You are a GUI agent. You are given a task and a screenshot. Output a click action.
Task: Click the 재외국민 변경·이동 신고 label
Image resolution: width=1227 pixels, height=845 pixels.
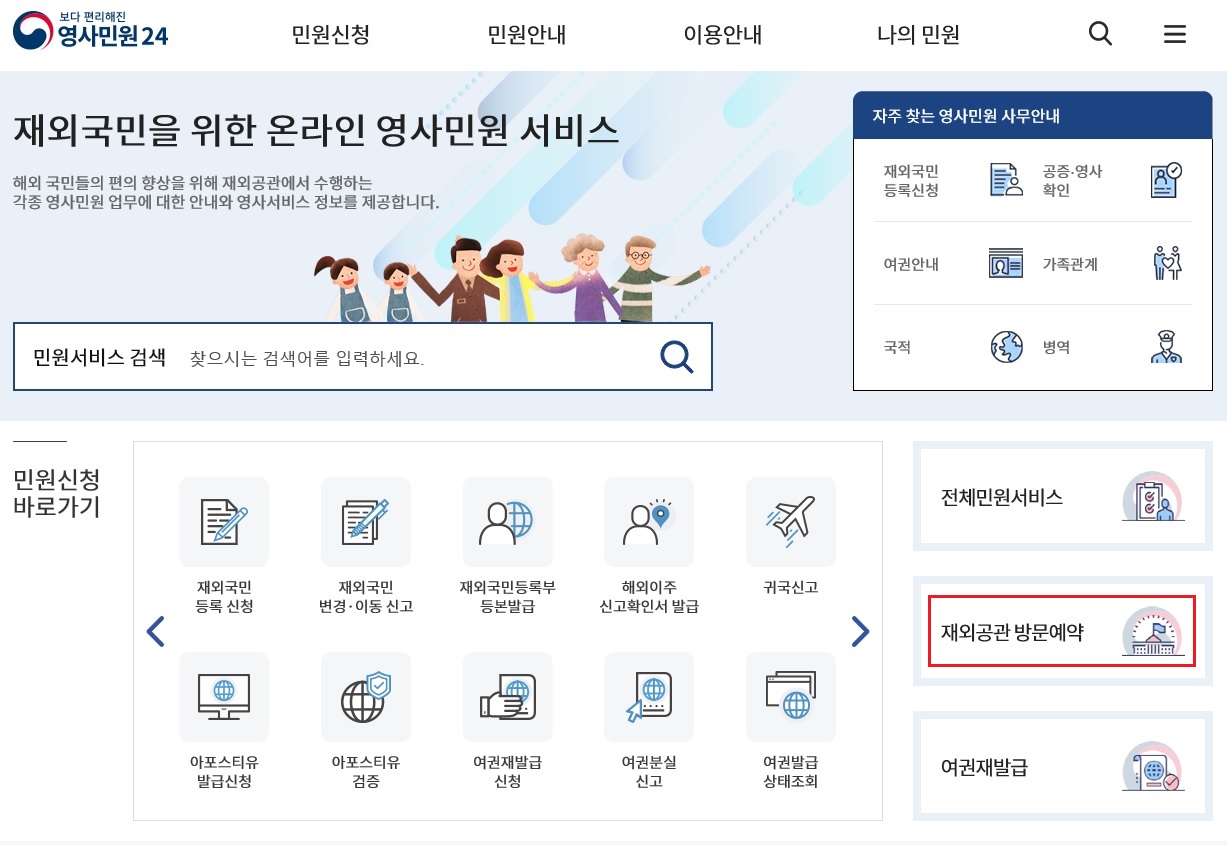[x=365, y=597]
